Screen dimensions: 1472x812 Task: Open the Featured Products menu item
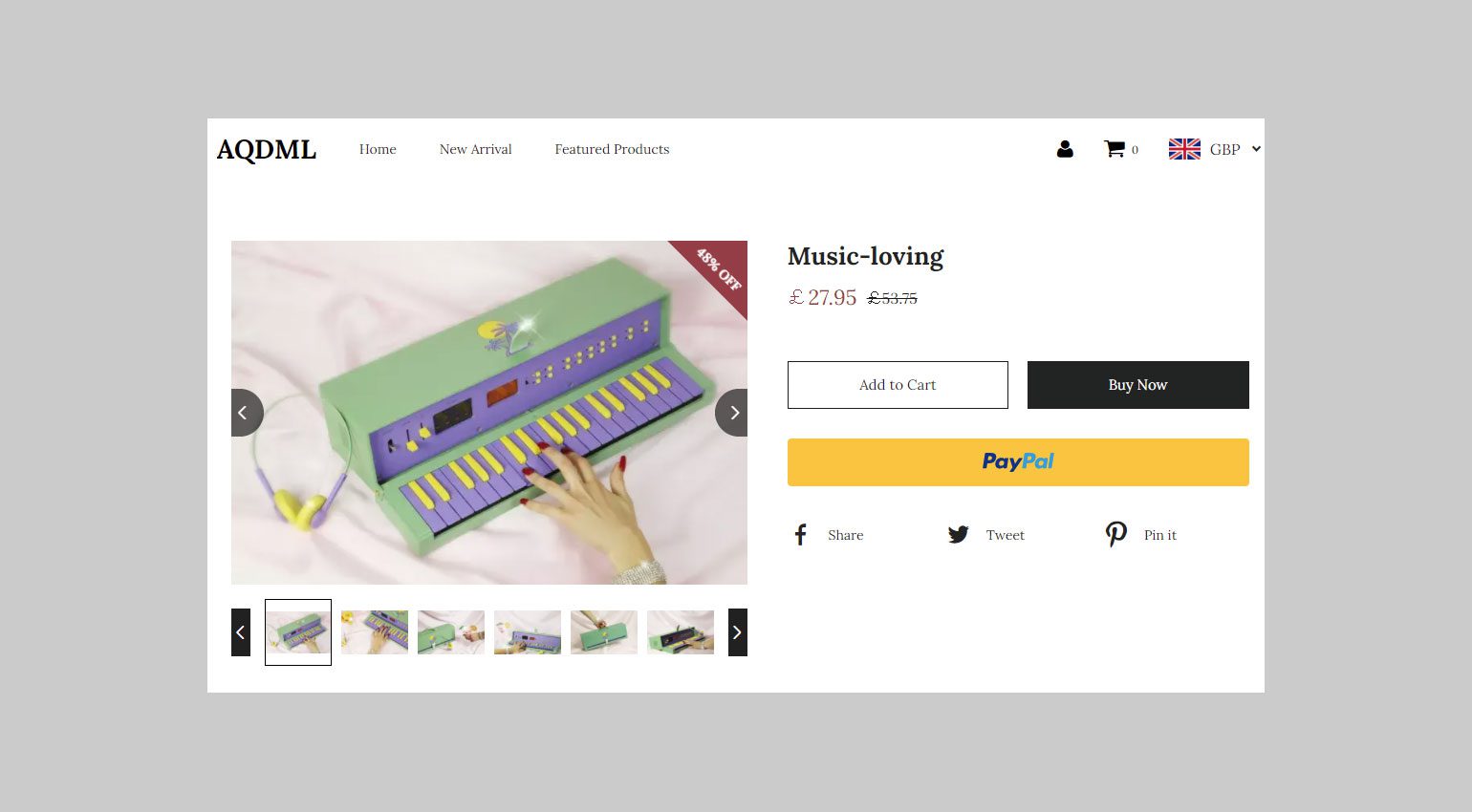coord(612,149)
